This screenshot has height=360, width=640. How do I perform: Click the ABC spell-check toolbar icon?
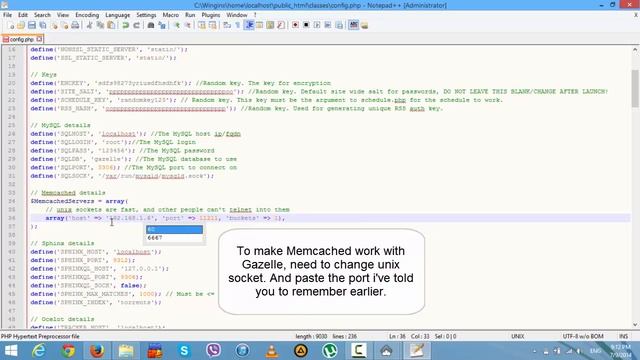pyautogui.click(x=353, y=25)
